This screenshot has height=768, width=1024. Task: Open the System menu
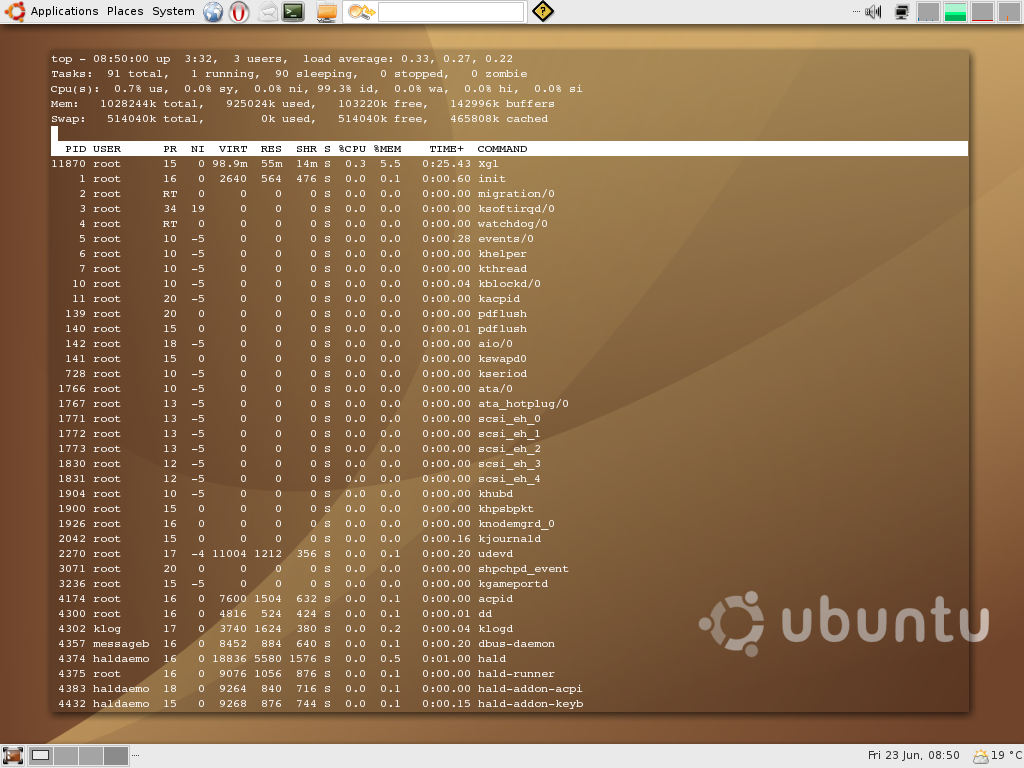[172, 11]
